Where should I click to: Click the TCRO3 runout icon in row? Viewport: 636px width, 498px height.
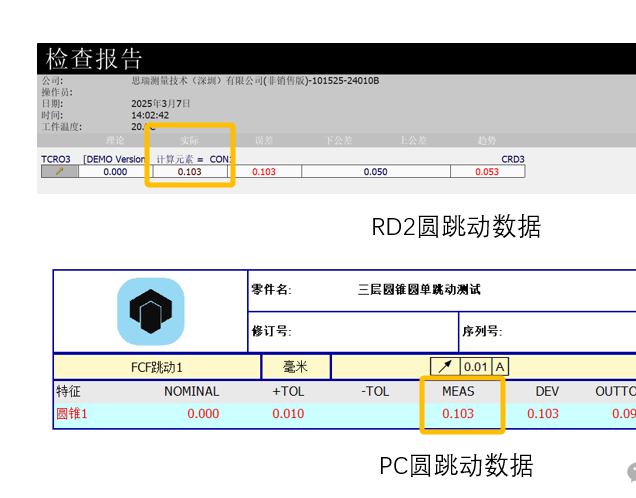pos(59,172)
